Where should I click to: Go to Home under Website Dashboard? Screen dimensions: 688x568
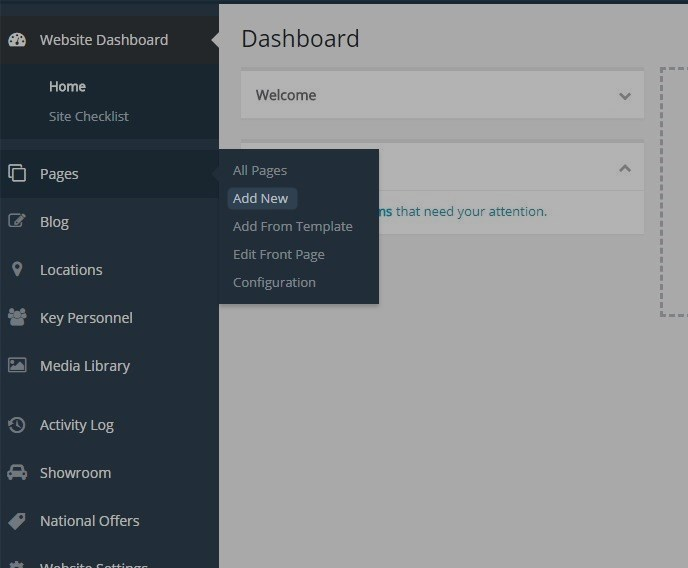click(67, 86)
